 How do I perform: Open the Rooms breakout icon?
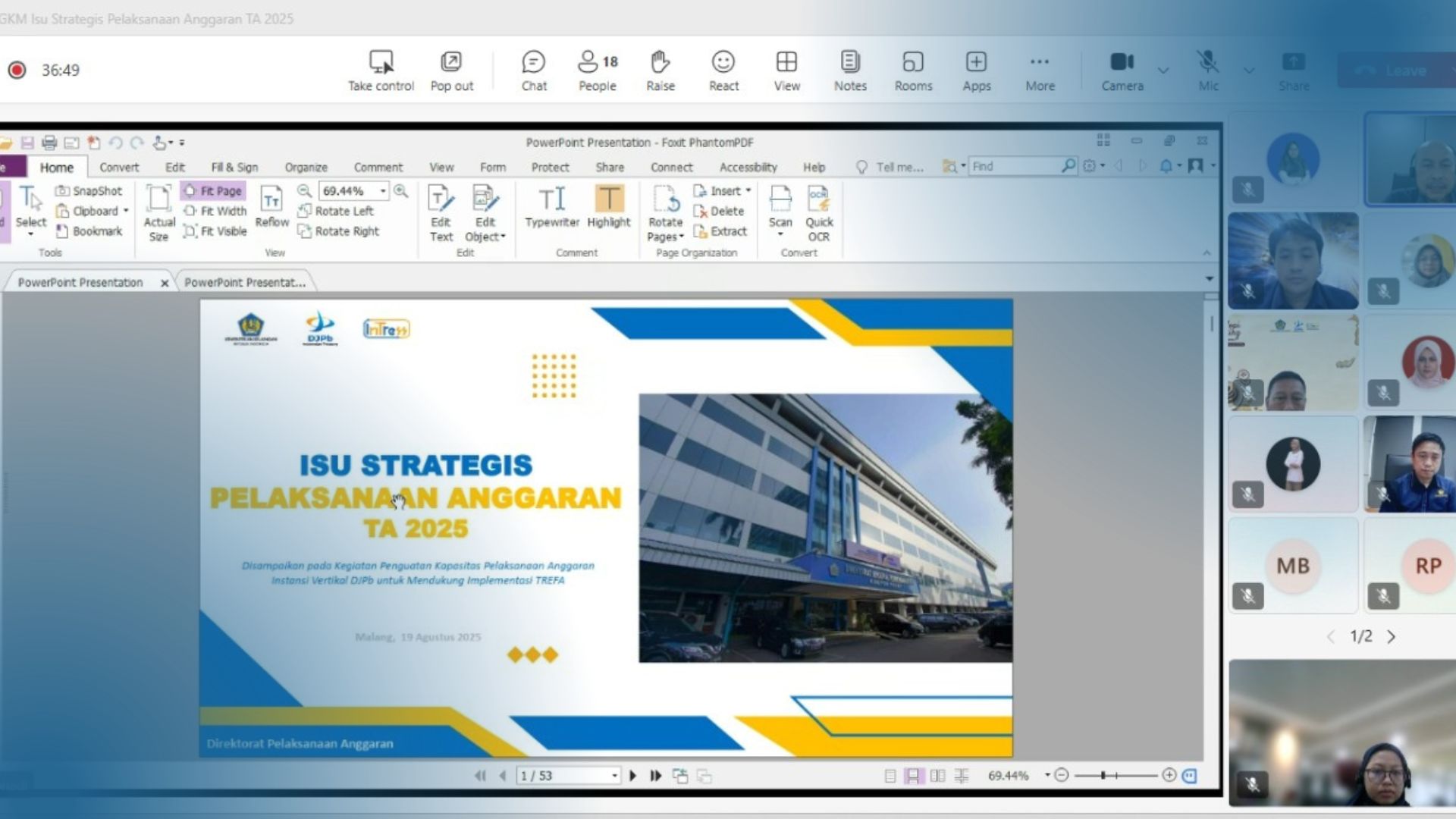[913, 62]
